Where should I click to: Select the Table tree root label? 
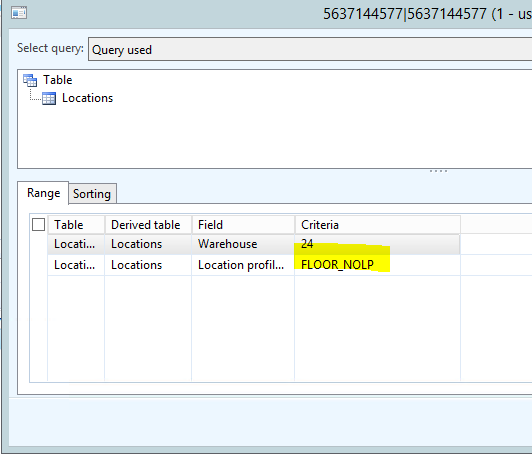point(57,80)
